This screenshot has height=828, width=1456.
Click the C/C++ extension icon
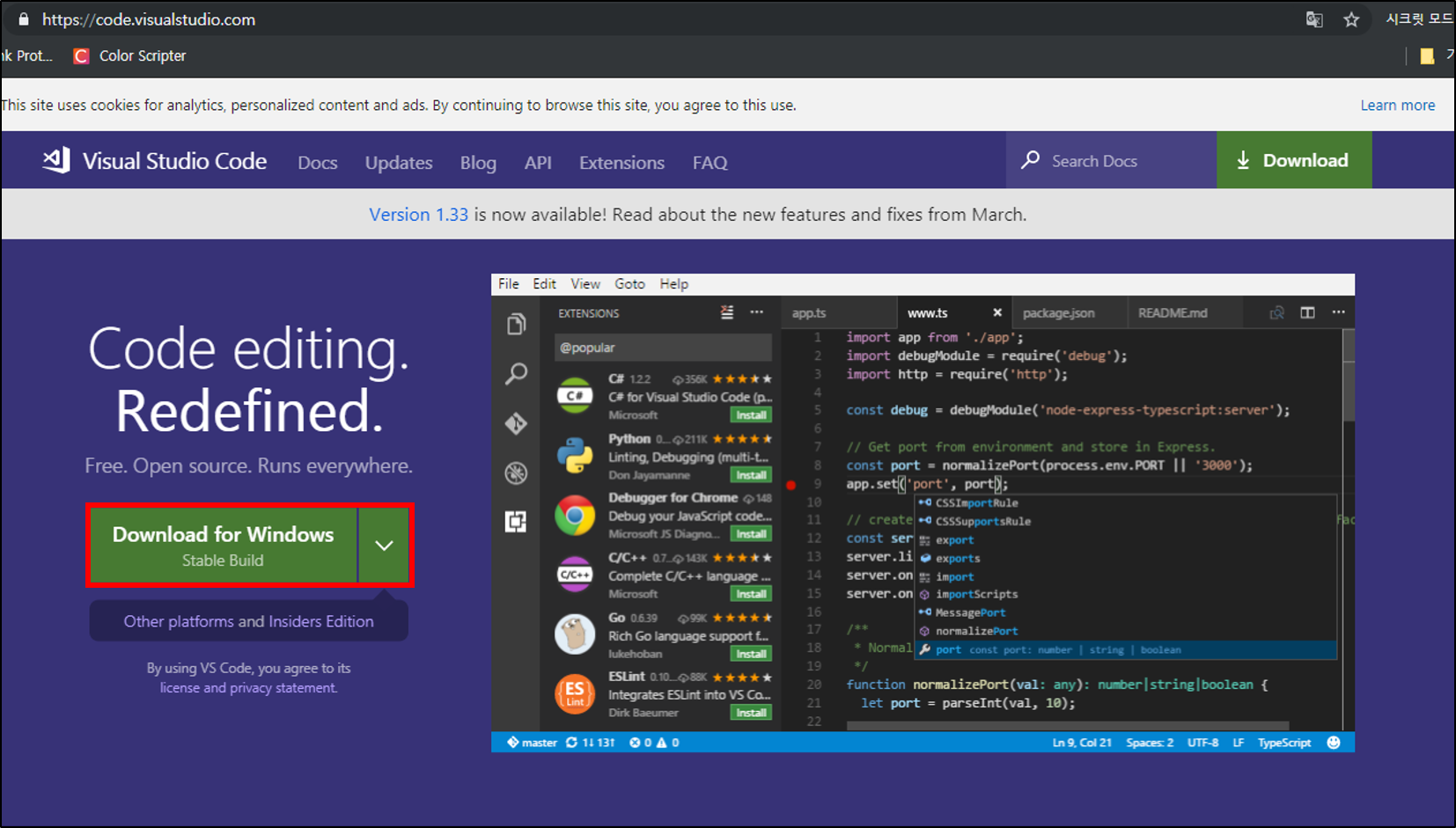pos(575,575)
